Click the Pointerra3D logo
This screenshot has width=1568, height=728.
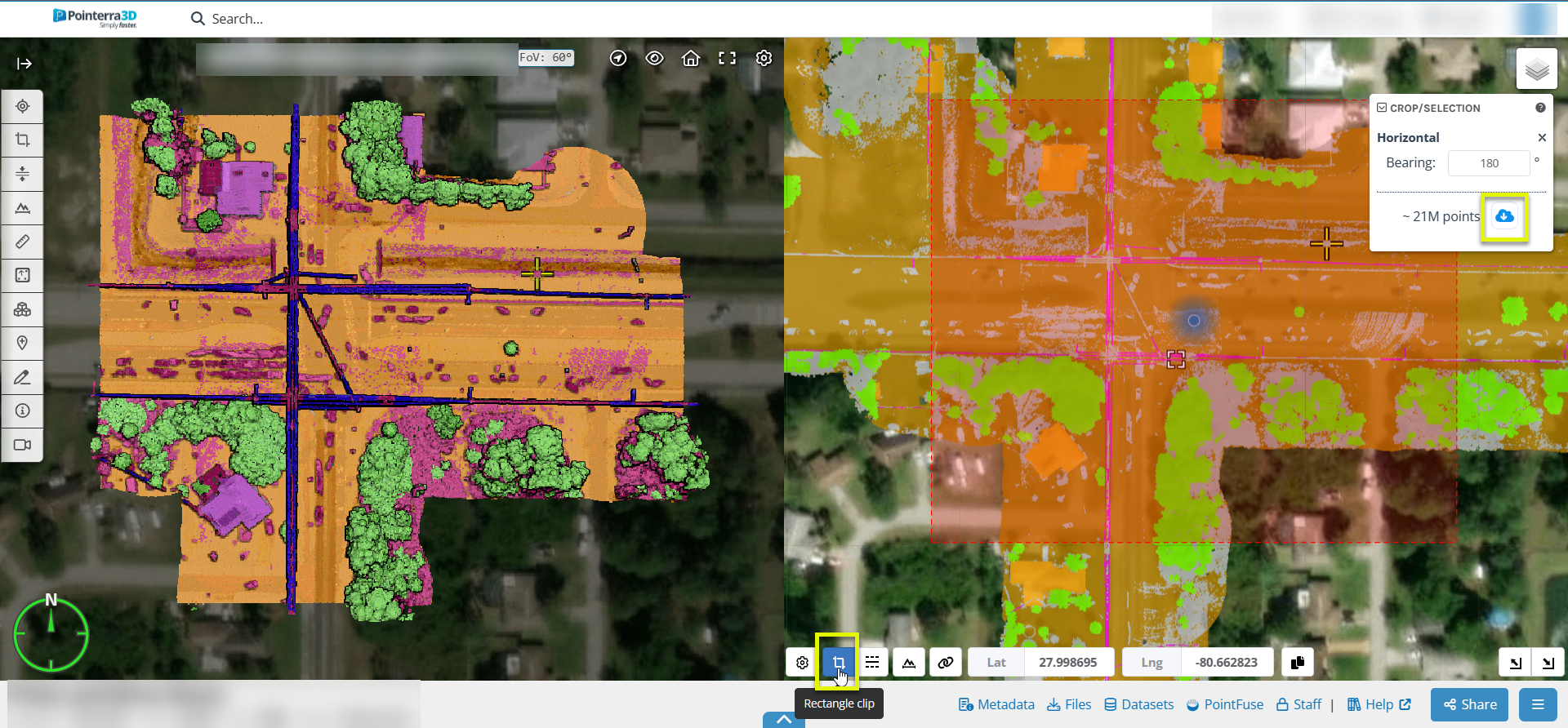[x=95, y=18]
